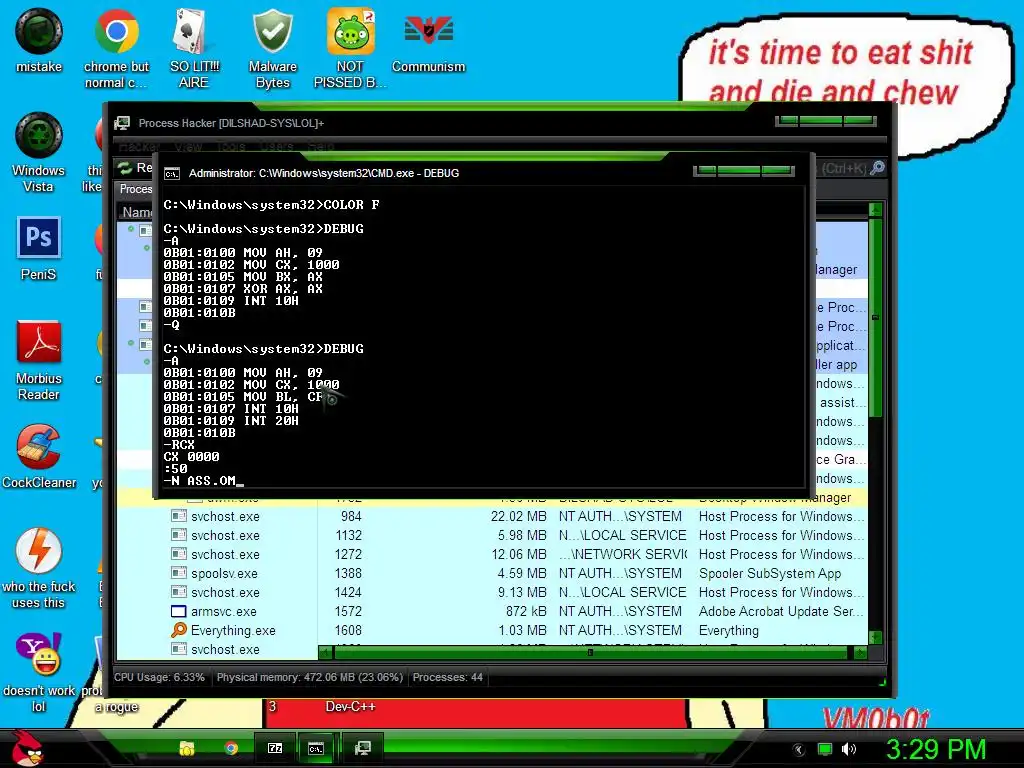Show hidden tray icons arrow
The width and height of the screenshot is (1024, 768).
tap(799, 750)
